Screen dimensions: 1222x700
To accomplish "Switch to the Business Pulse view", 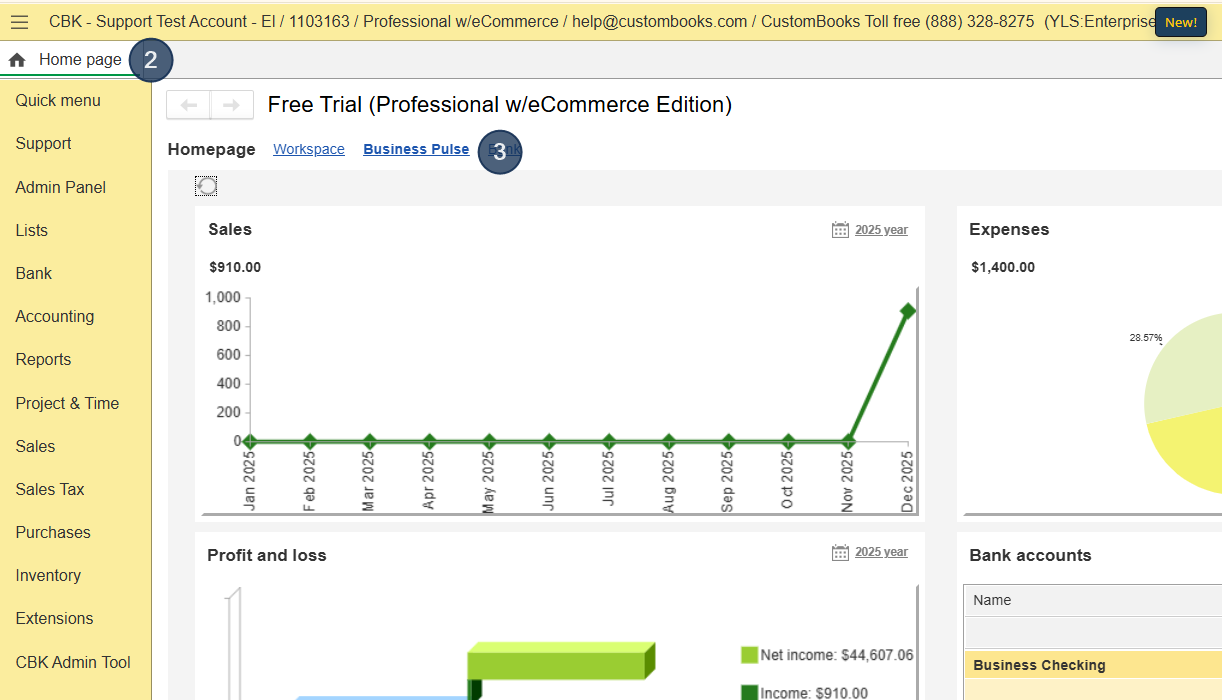I will click(416, 149).
